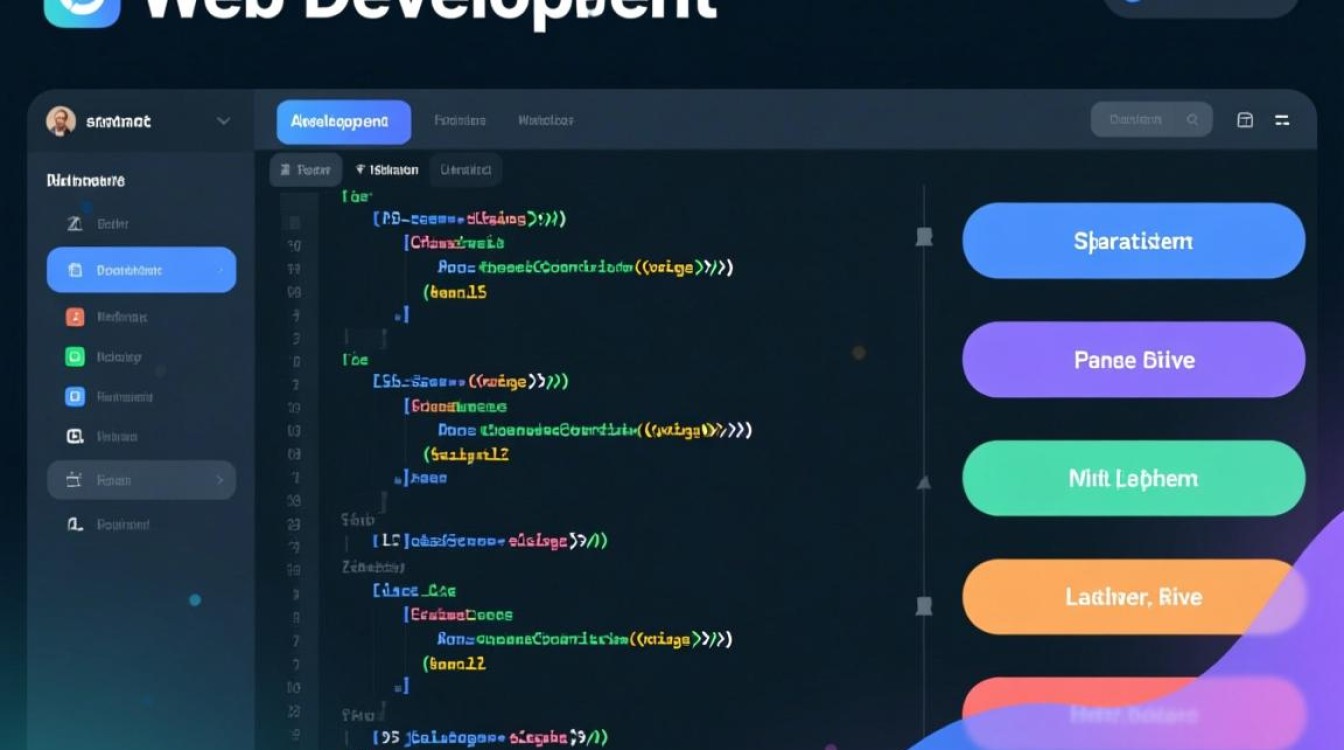
Task: Click the top marker on the vertical divider
Action: pos(924,237)
